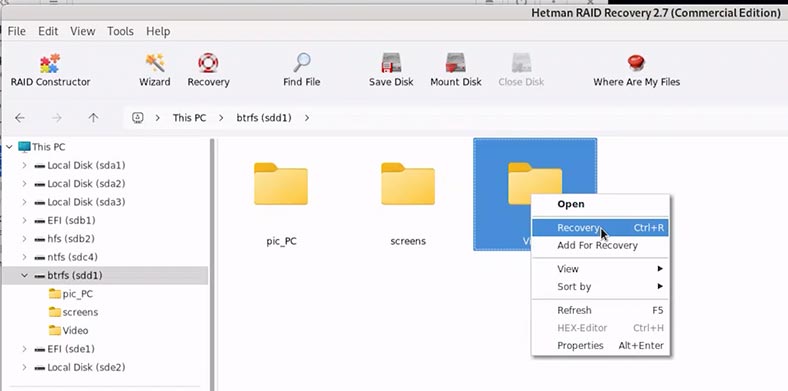Open View submenu in context menu
Screen dimensions: 788x391
tap(601, 269)
